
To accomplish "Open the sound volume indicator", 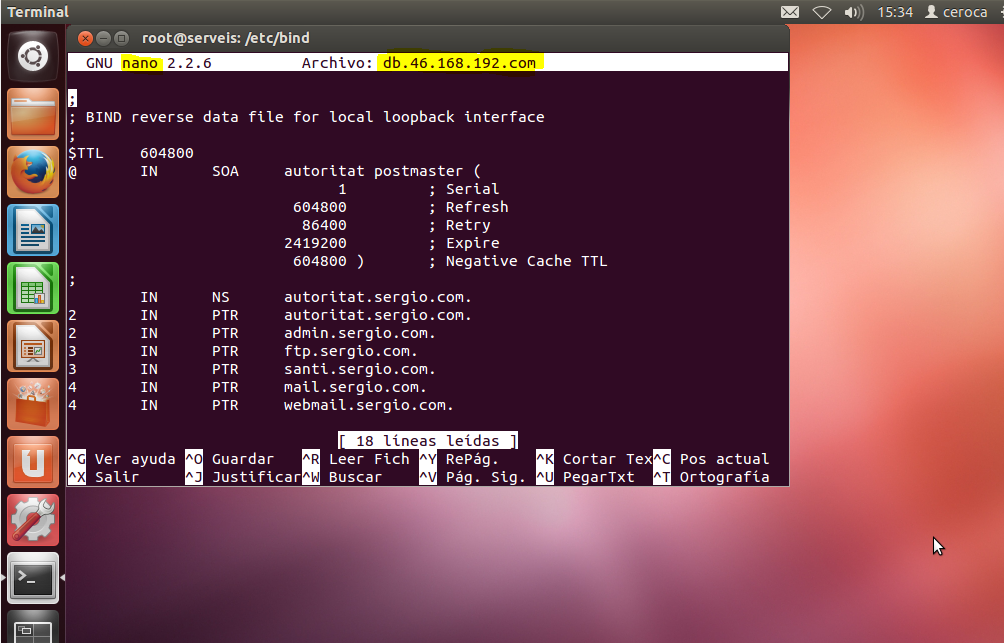I will click(854, 12).
